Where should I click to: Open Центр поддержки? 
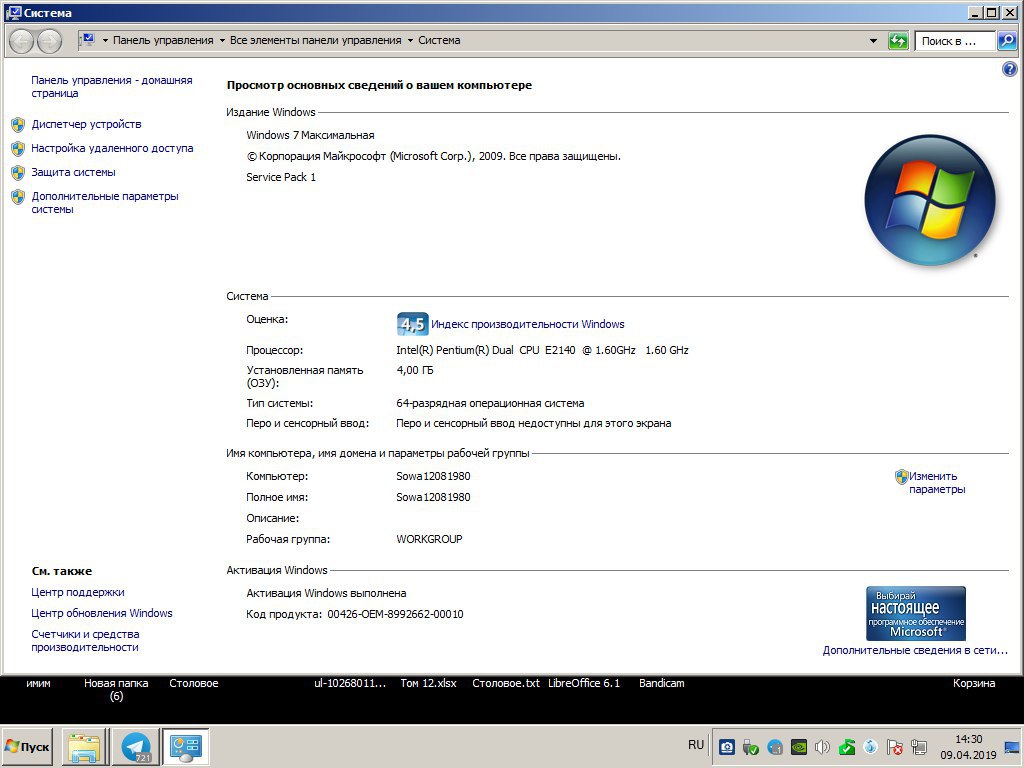point(78,592)
